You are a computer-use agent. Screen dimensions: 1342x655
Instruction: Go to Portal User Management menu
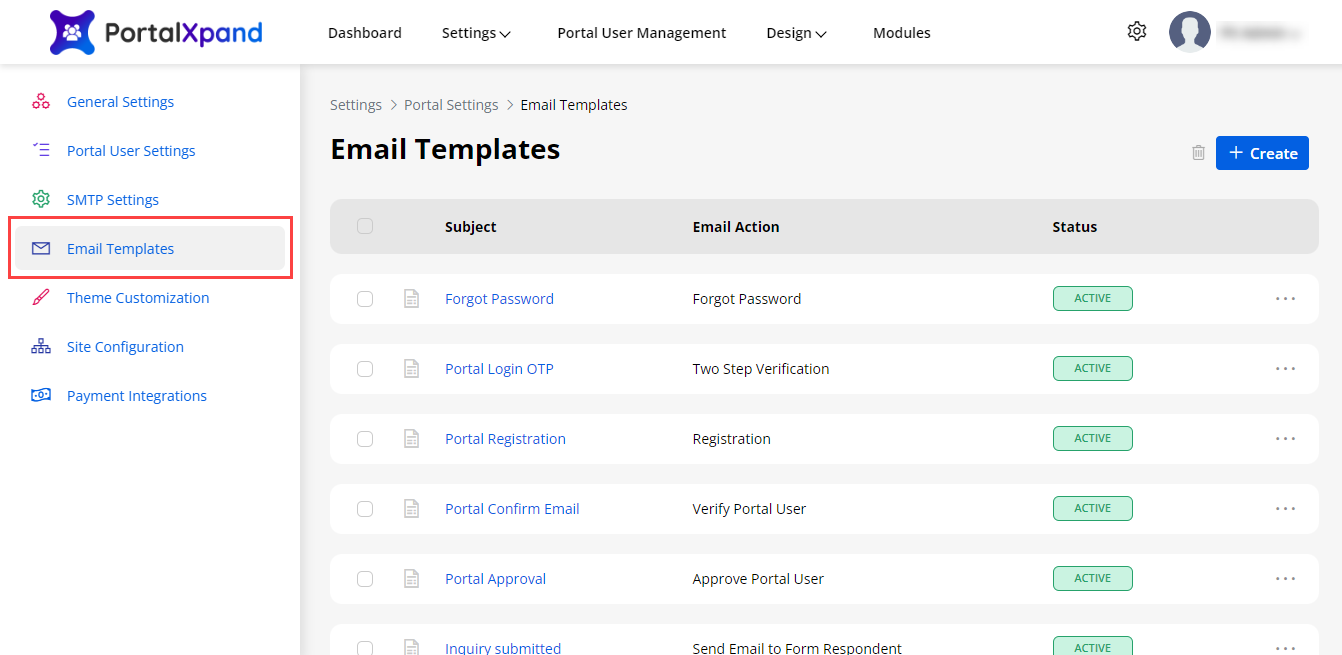641,33
